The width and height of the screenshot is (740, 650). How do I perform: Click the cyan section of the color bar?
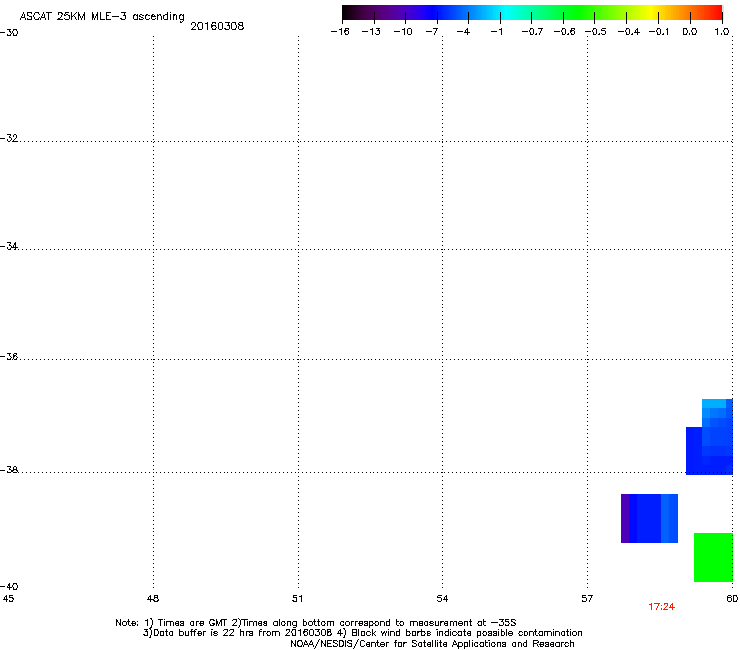[507, 13]
